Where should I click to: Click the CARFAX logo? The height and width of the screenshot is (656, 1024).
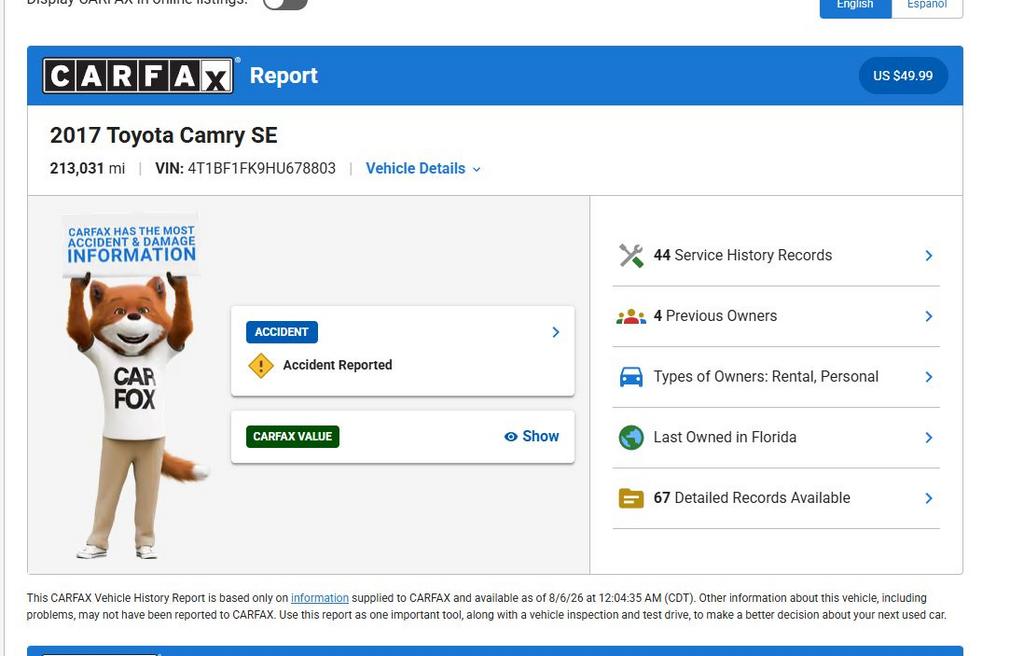[x=138, y=76]
